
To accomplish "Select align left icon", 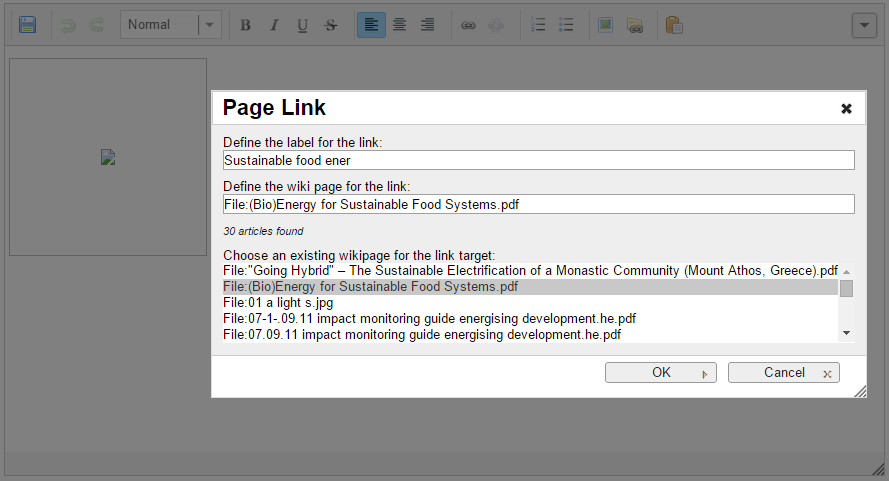I will click(x=371, y=25).
